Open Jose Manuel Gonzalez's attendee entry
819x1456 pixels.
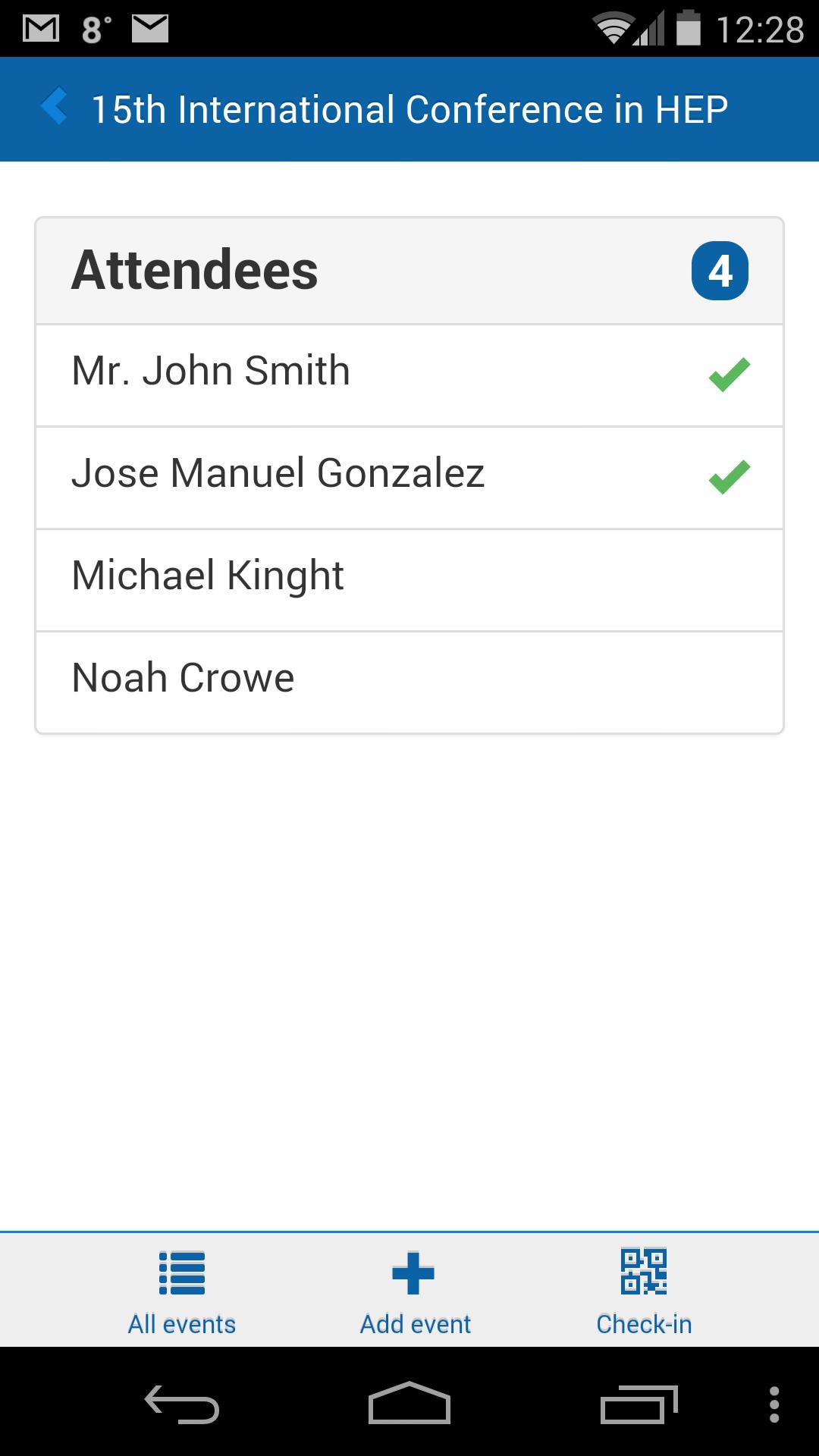[x=278, y=473]
